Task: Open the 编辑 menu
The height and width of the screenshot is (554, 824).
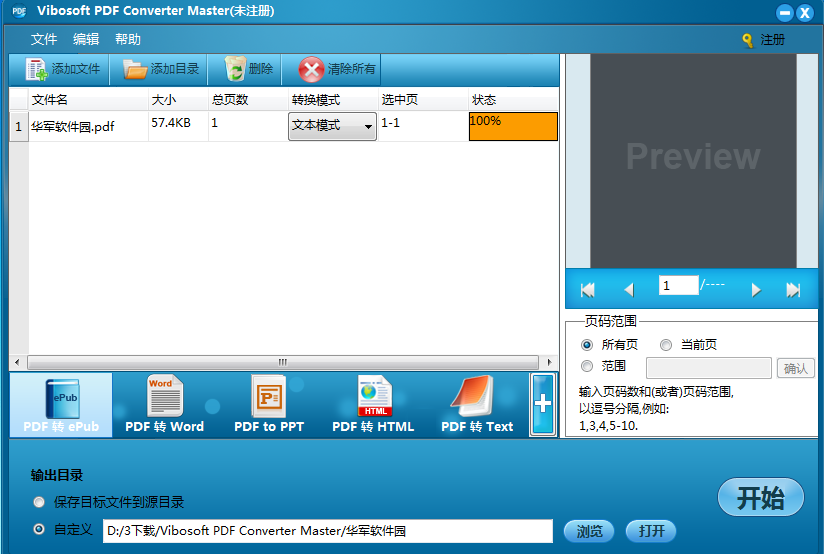Action: 86,39
